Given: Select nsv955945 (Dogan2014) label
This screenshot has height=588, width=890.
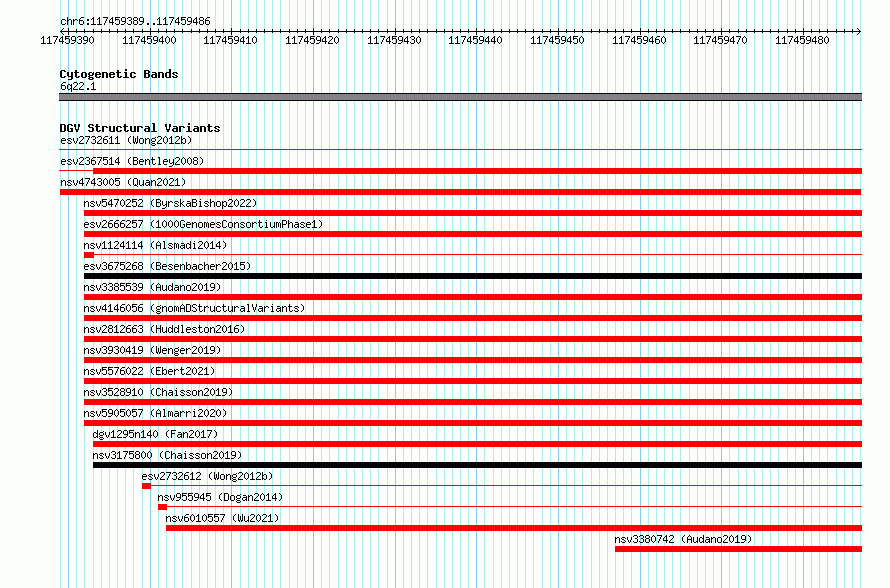Looking at the screenshot, I should 220,497.
